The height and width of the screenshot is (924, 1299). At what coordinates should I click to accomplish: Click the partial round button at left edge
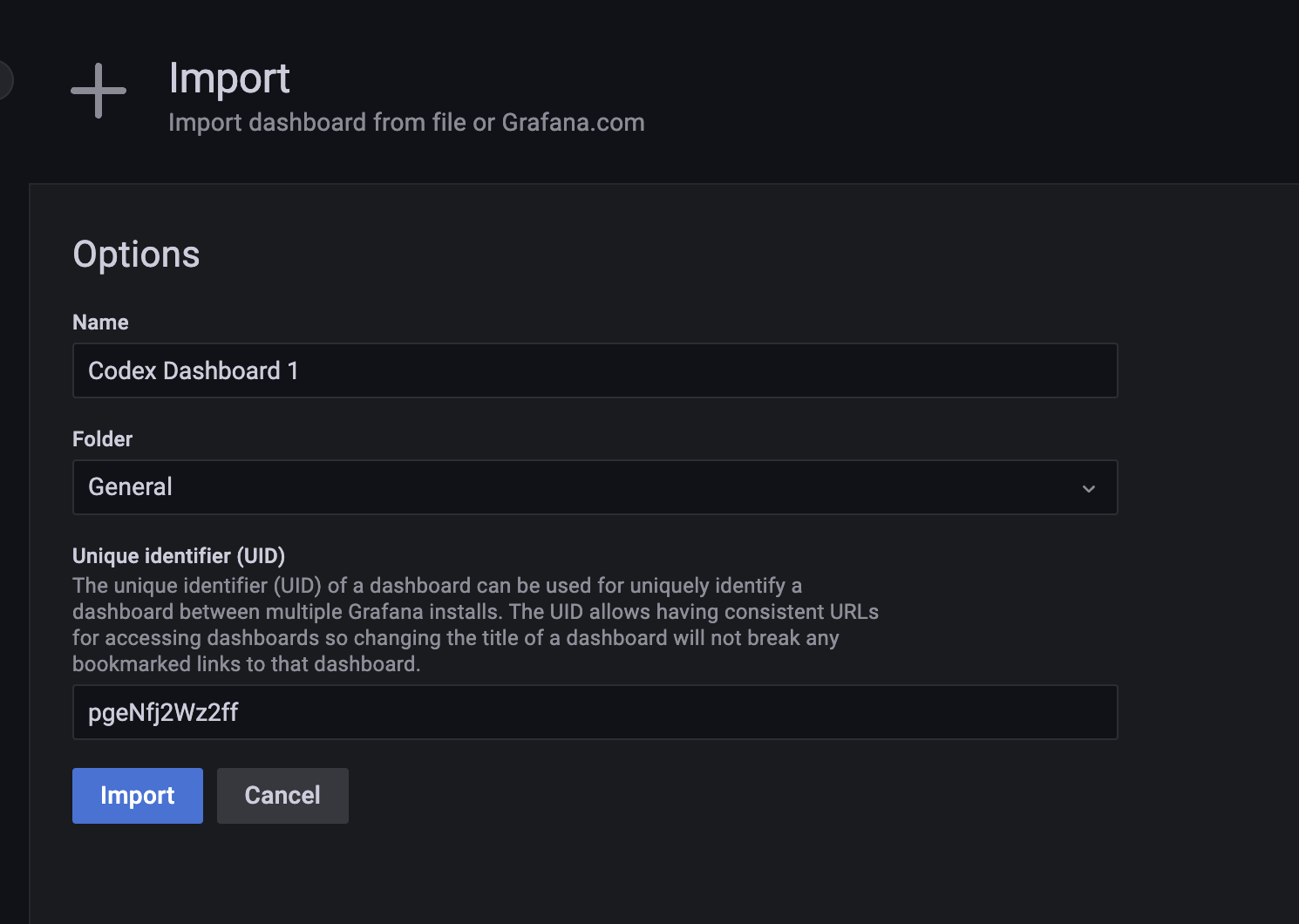coord(4,80)
